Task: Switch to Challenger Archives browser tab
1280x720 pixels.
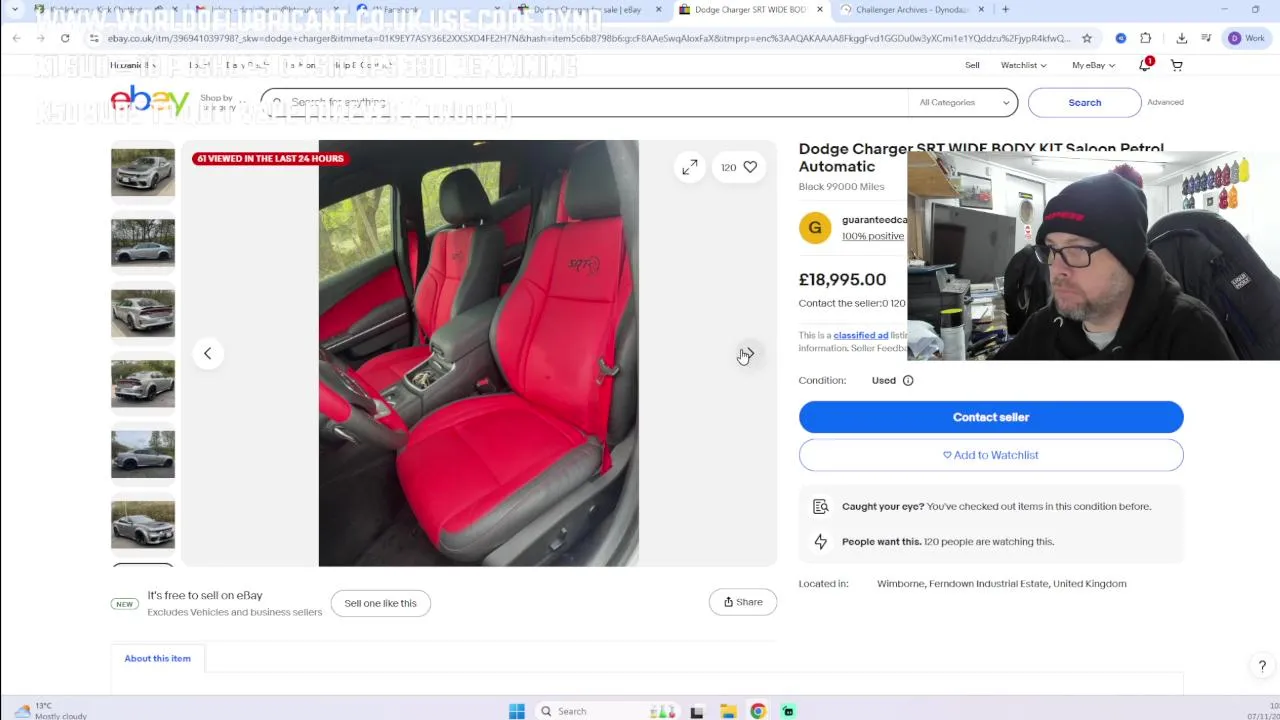Action: [912, 10]
